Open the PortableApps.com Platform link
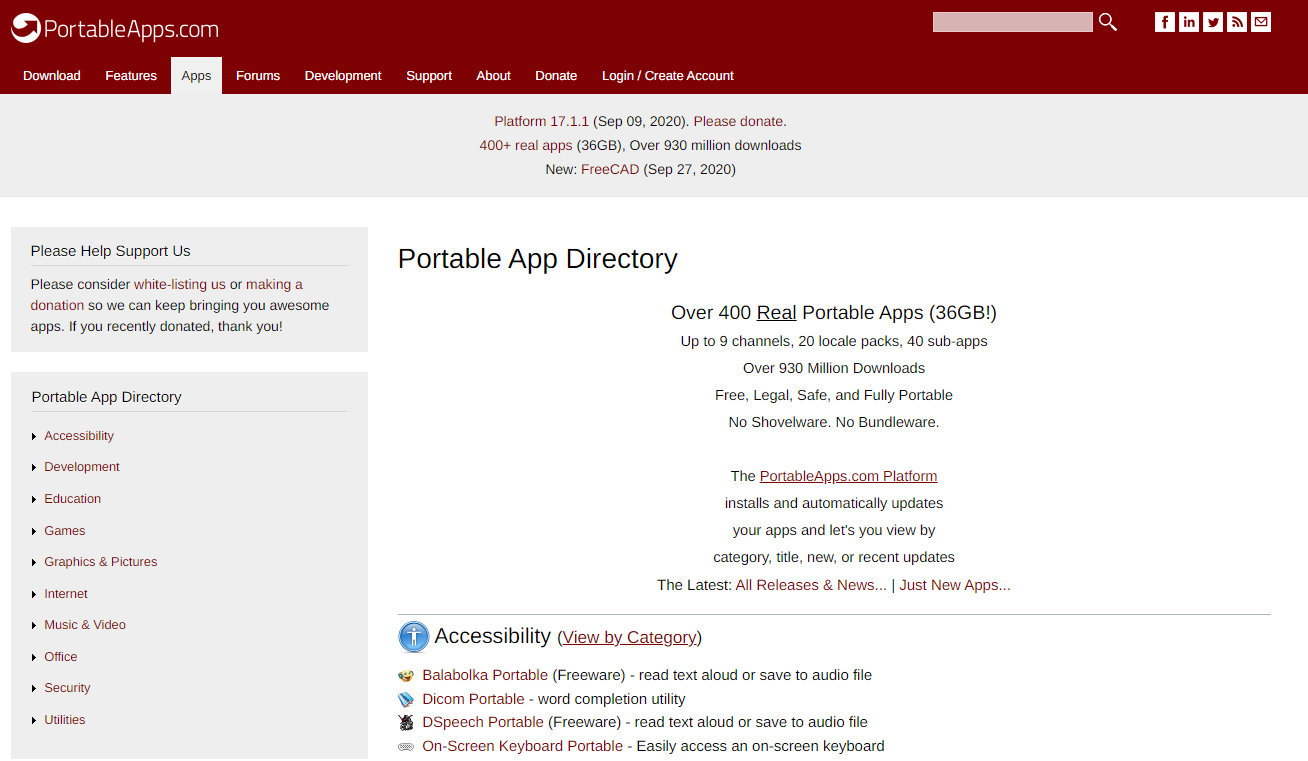Viewport: 1308px width, 761px height. pos(848,476)
